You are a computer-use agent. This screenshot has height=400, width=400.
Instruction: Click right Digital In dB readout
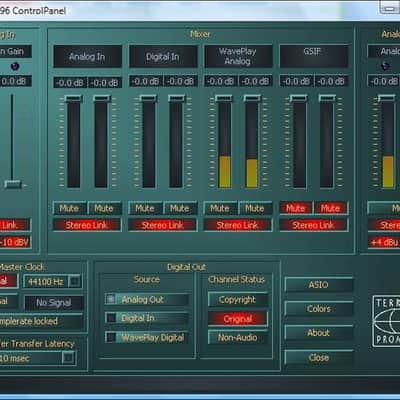(x=180, y=81)
